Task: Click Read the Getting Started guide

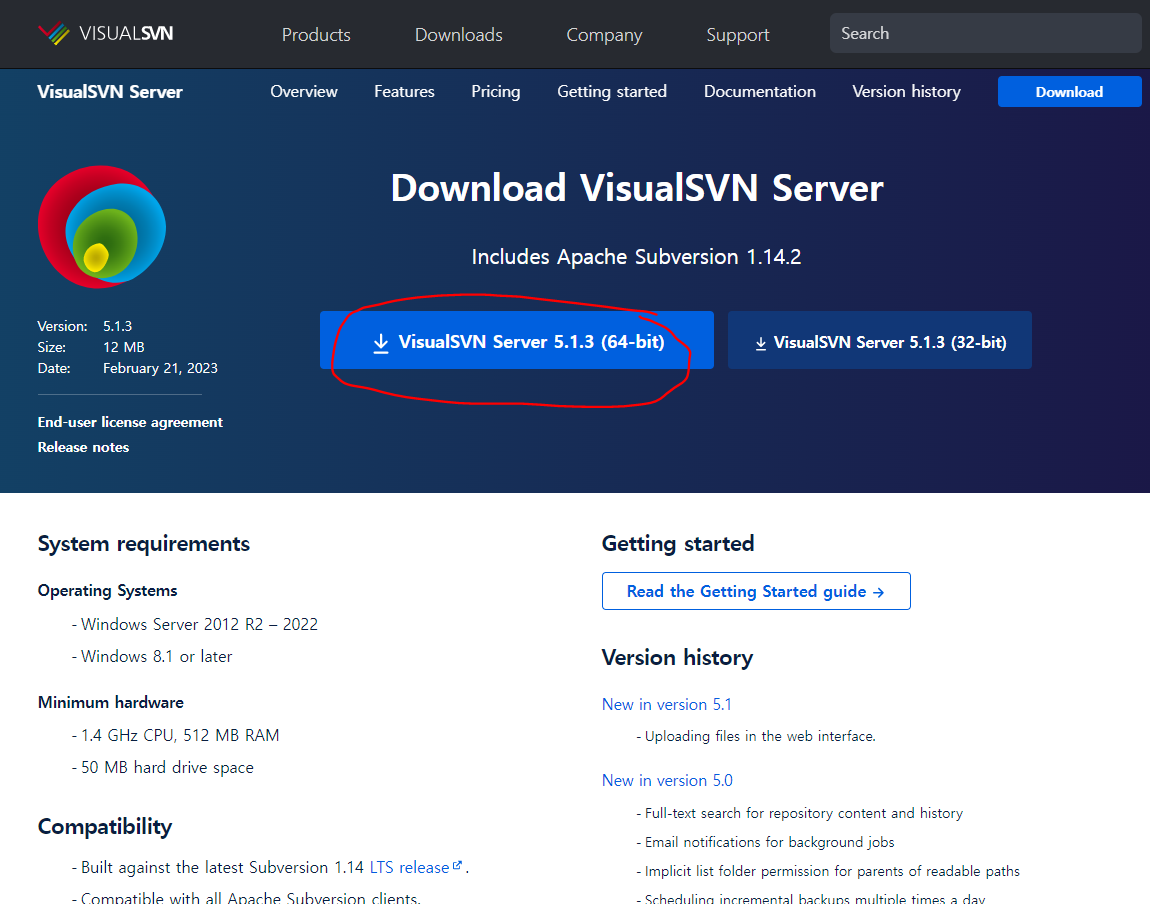Action: click(x=756, y=591)
